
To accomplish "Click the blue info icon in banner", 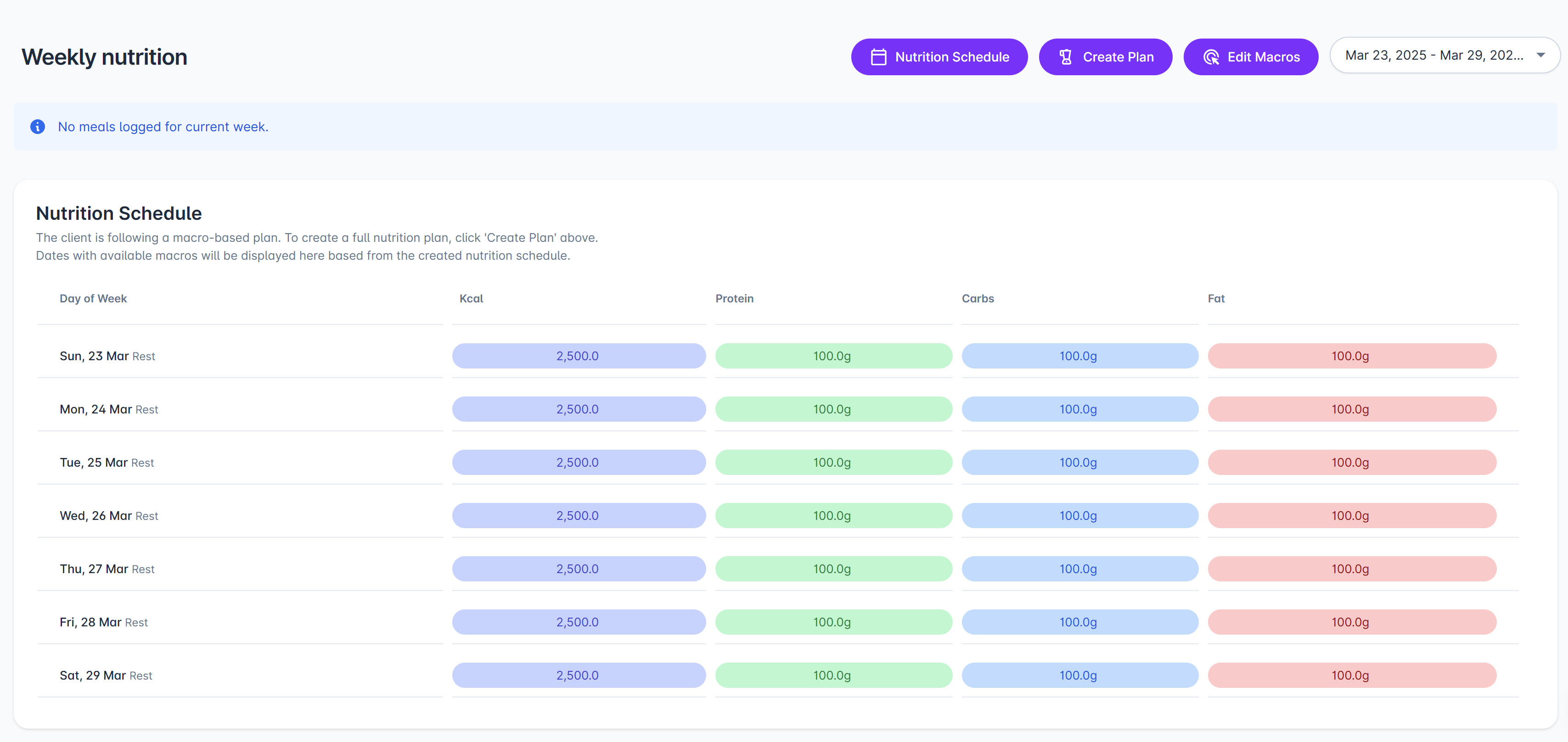I will click(x=38, y=127).
